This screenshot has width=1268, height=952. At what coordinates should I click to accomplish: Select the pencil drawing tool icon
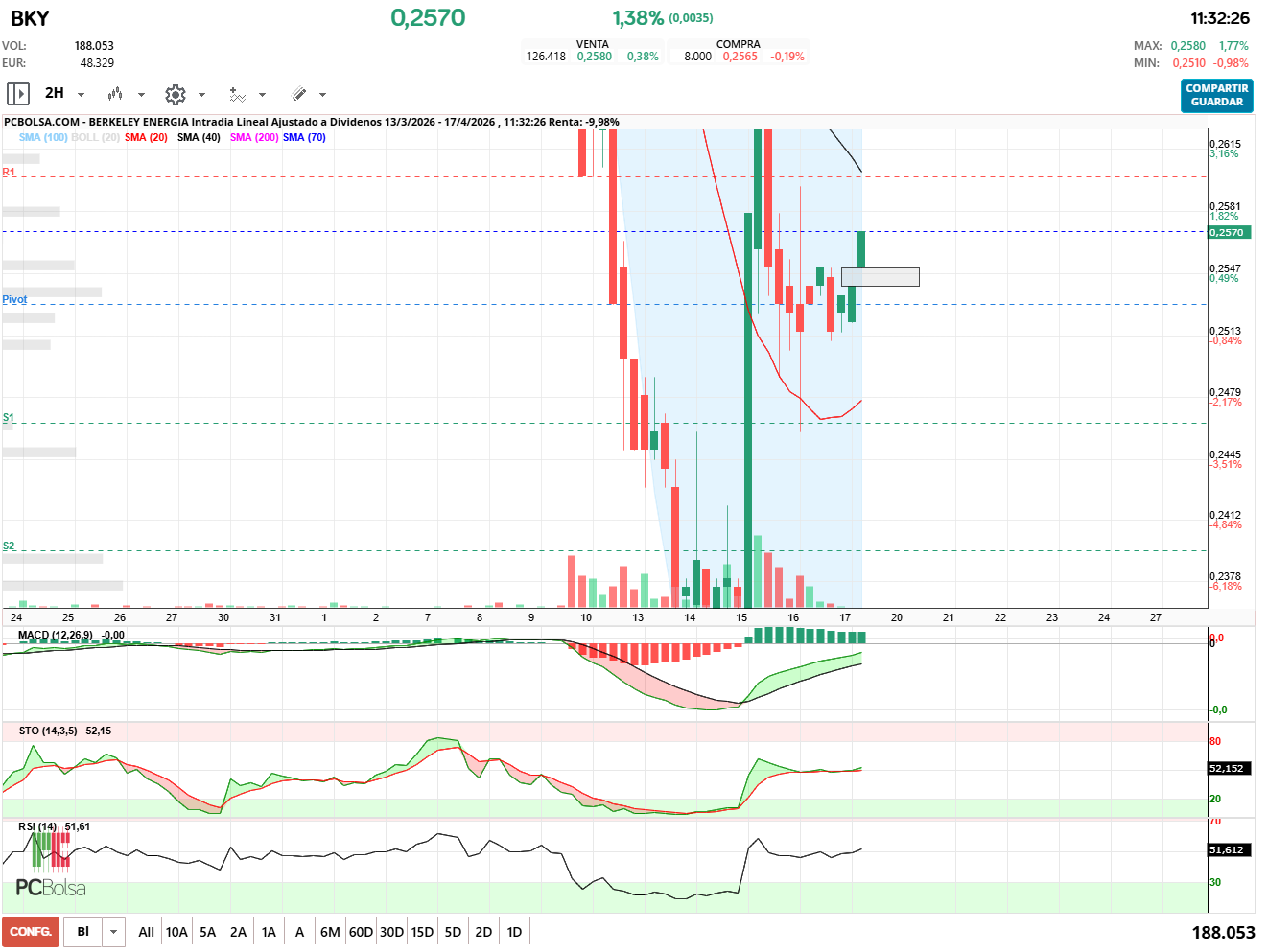299,94
